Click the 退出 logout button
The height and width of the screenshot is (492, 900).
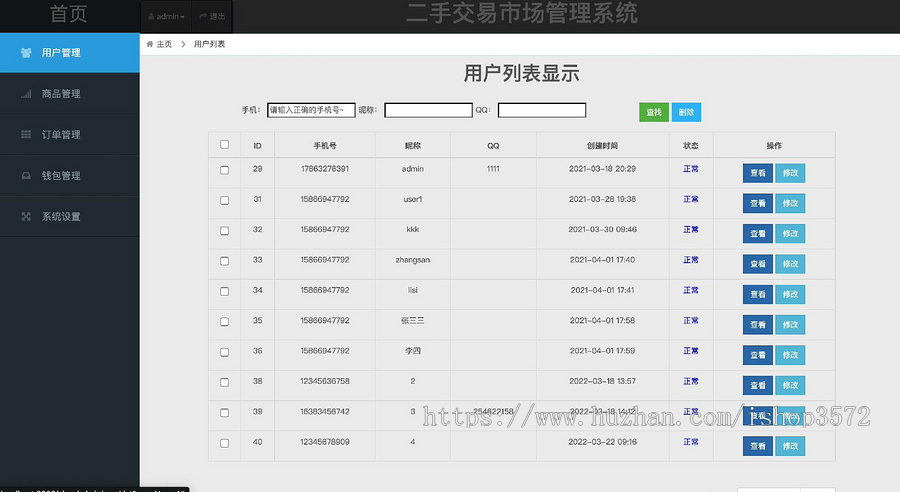(212, 17)
